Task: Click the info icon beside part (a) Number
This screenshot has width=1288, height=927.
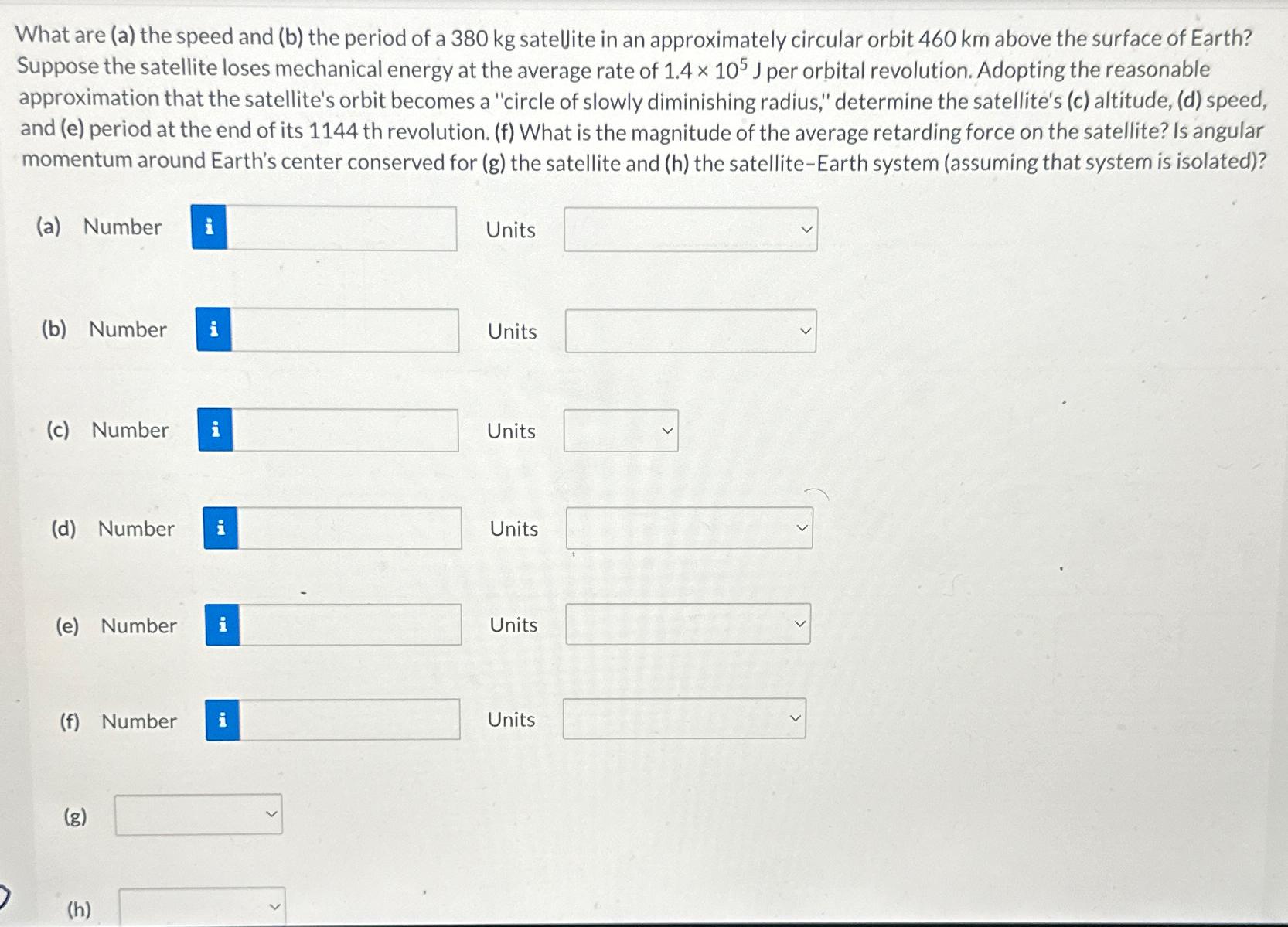Action: click(209, 227)
